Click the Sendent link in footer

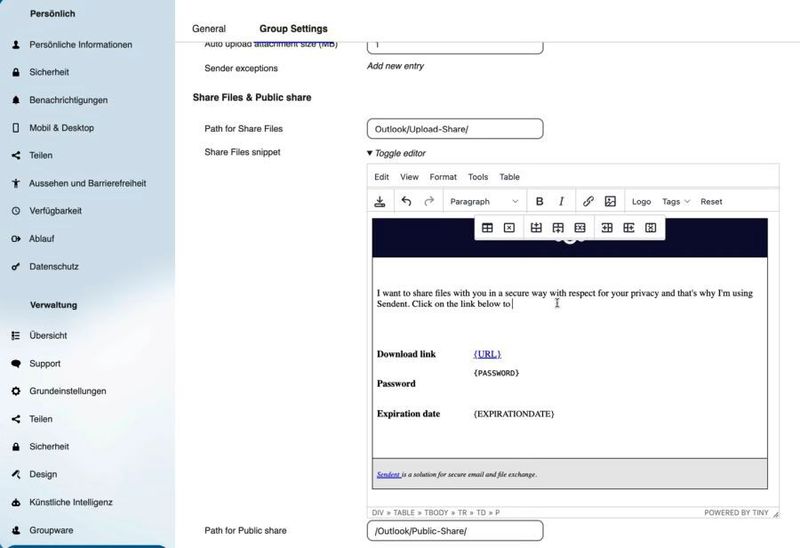pyautogui.click(x=389, y=475)
